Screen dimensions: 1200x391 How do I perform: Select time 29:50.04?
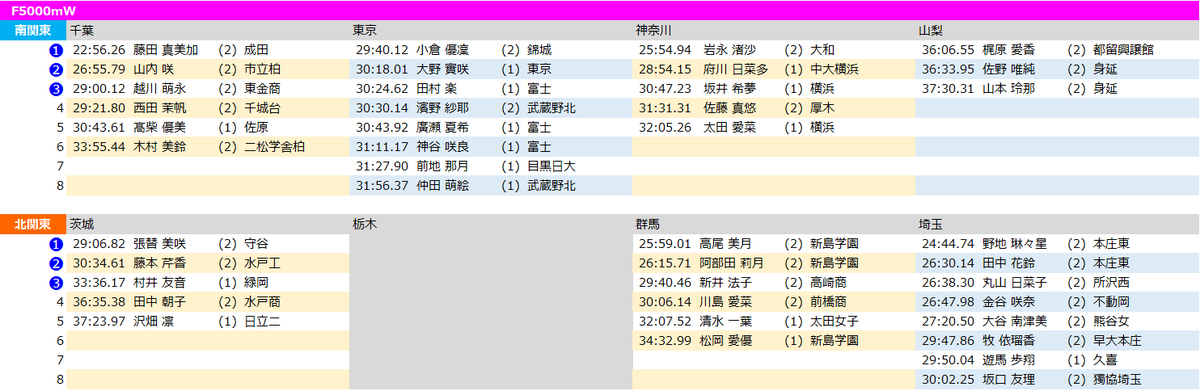[949, 361]
